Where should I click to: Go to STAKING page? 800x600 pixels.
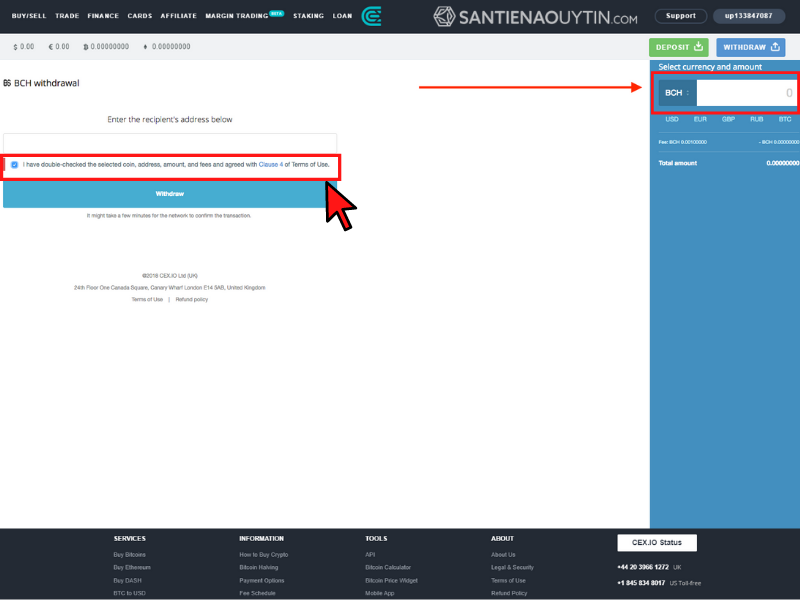tap(308, 16)
